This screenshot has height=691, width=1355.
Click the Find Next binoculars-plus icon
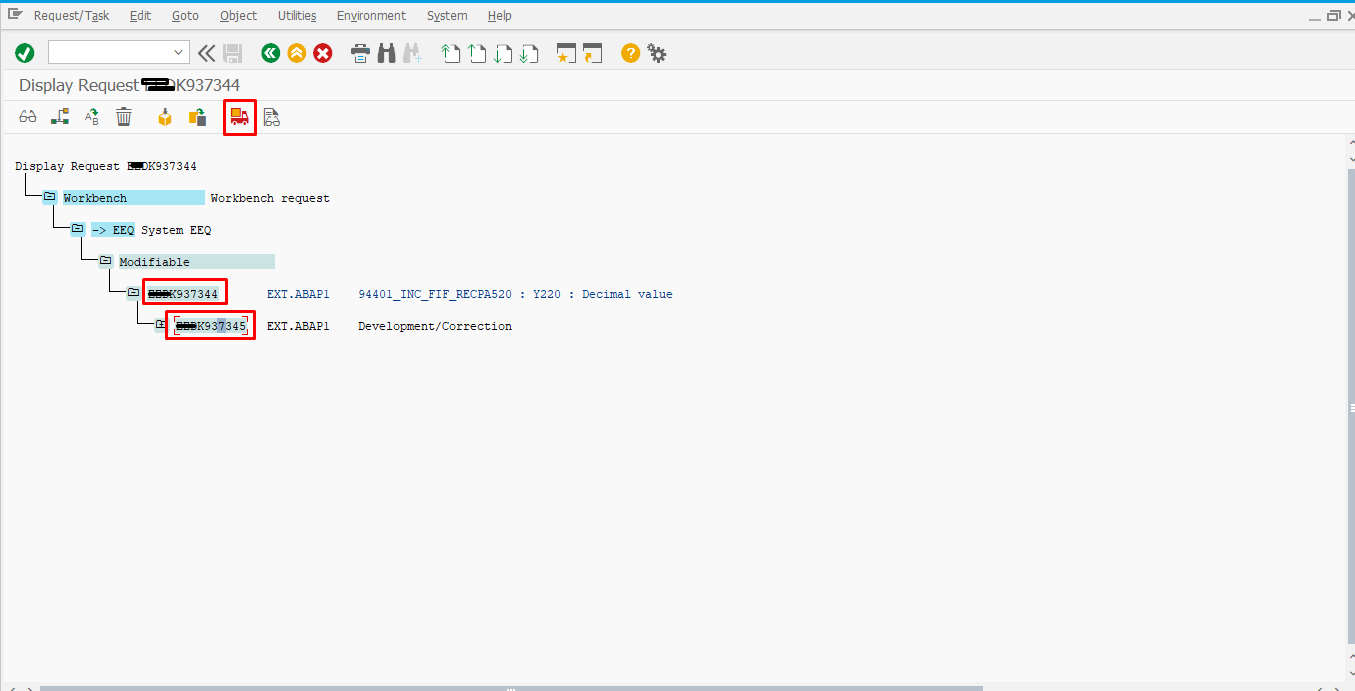pos(412,53)
